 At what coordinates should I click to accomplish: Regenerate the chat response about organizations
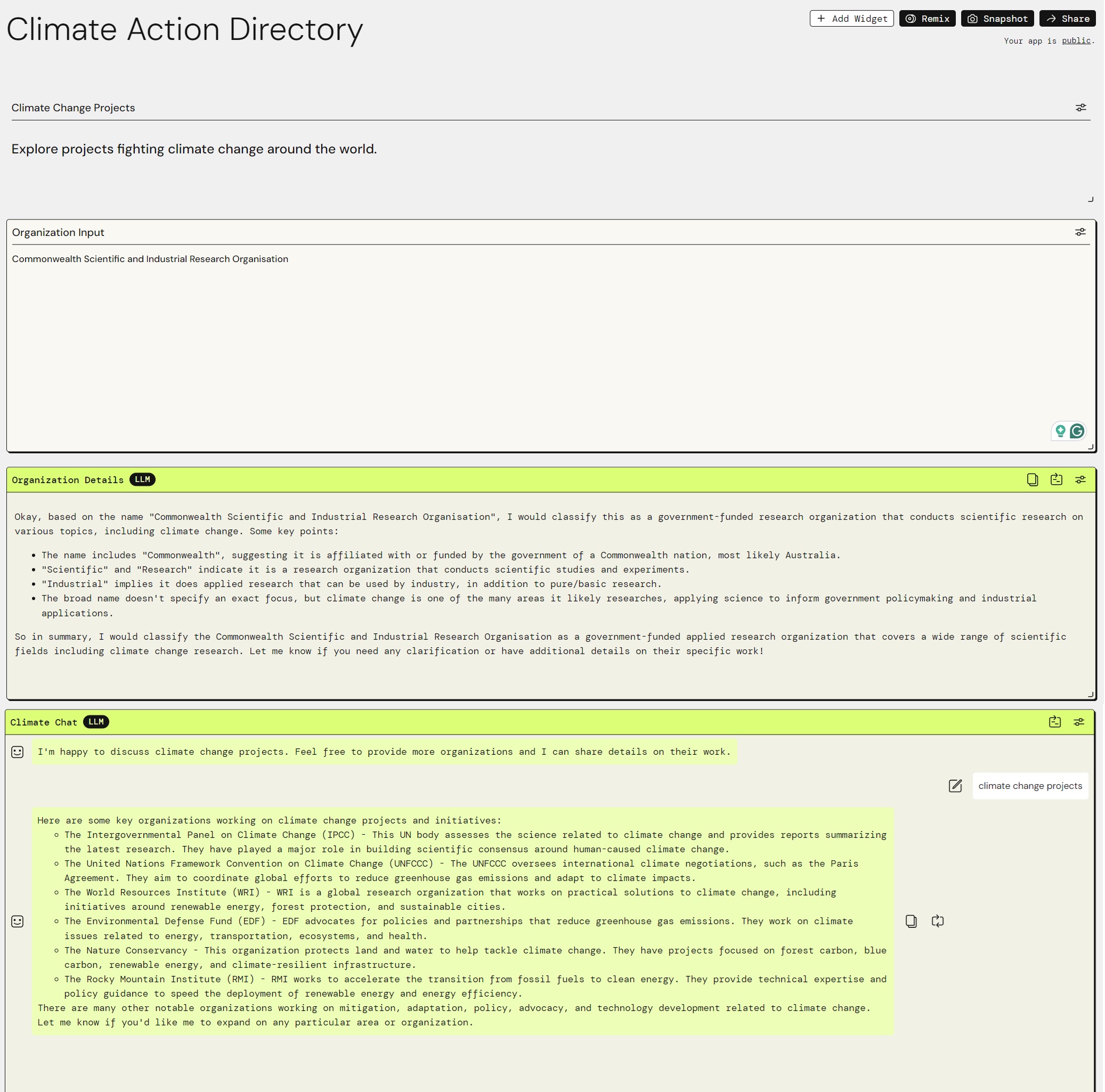[937, 921]
